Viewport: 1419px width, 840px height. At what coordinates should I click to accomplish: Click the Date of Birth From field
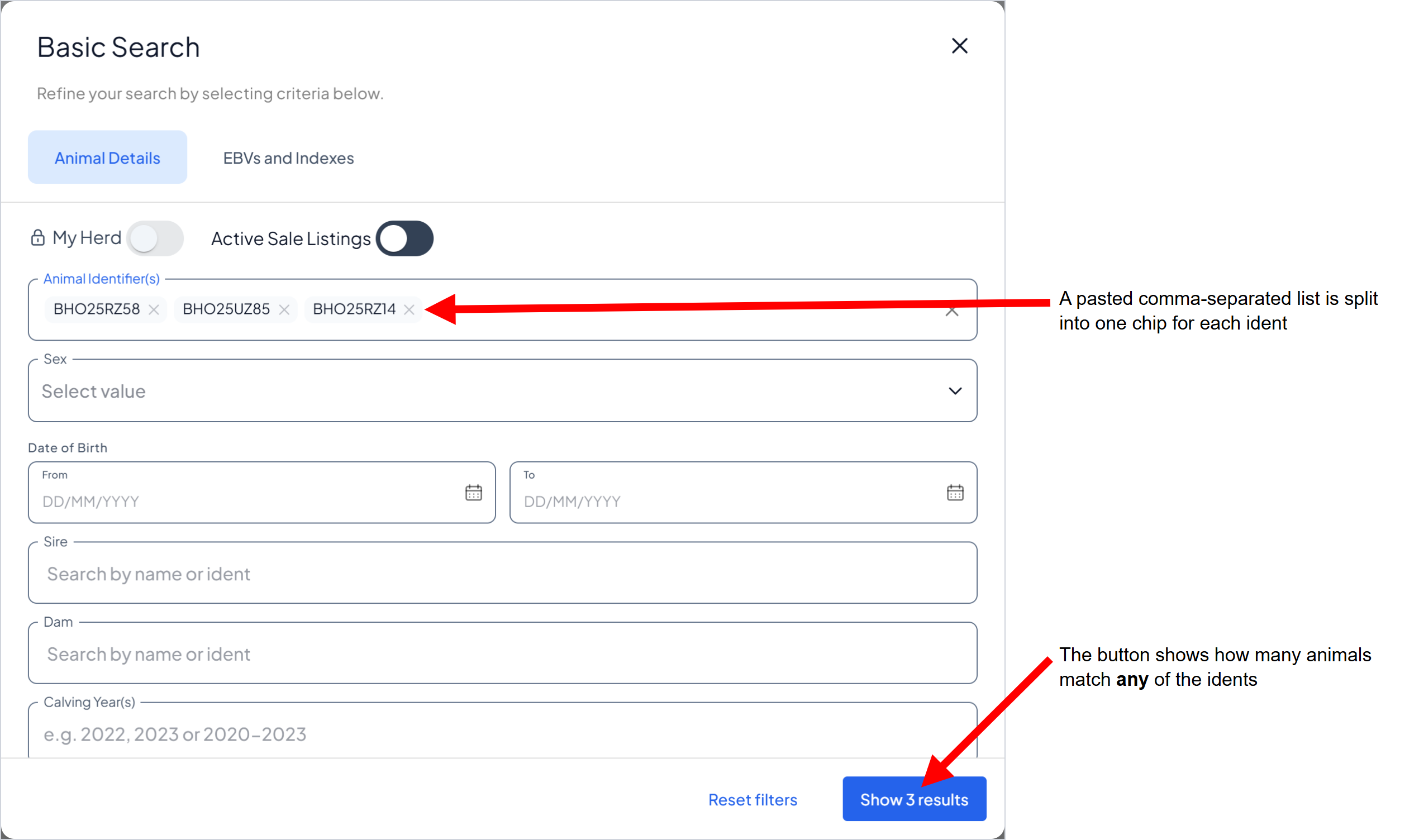(261, 493)
